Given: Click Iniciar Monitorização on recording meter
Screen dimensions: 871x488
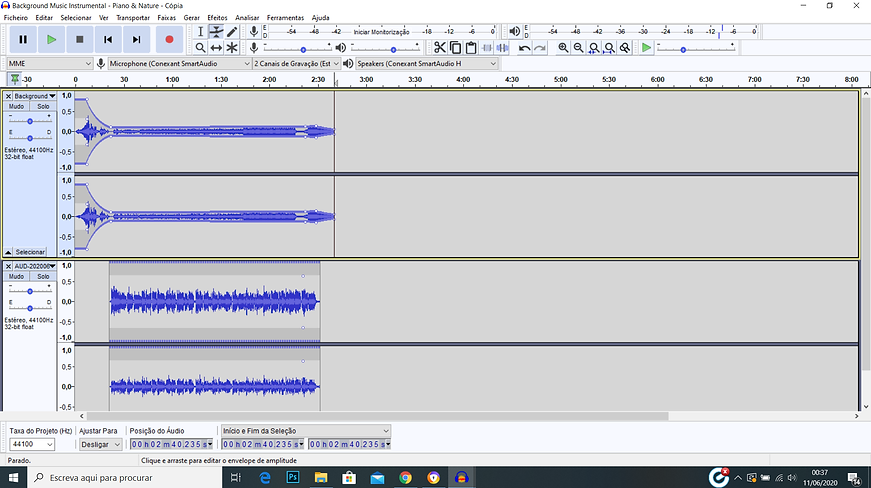Looking at the screenshot, I should (381, 32).
